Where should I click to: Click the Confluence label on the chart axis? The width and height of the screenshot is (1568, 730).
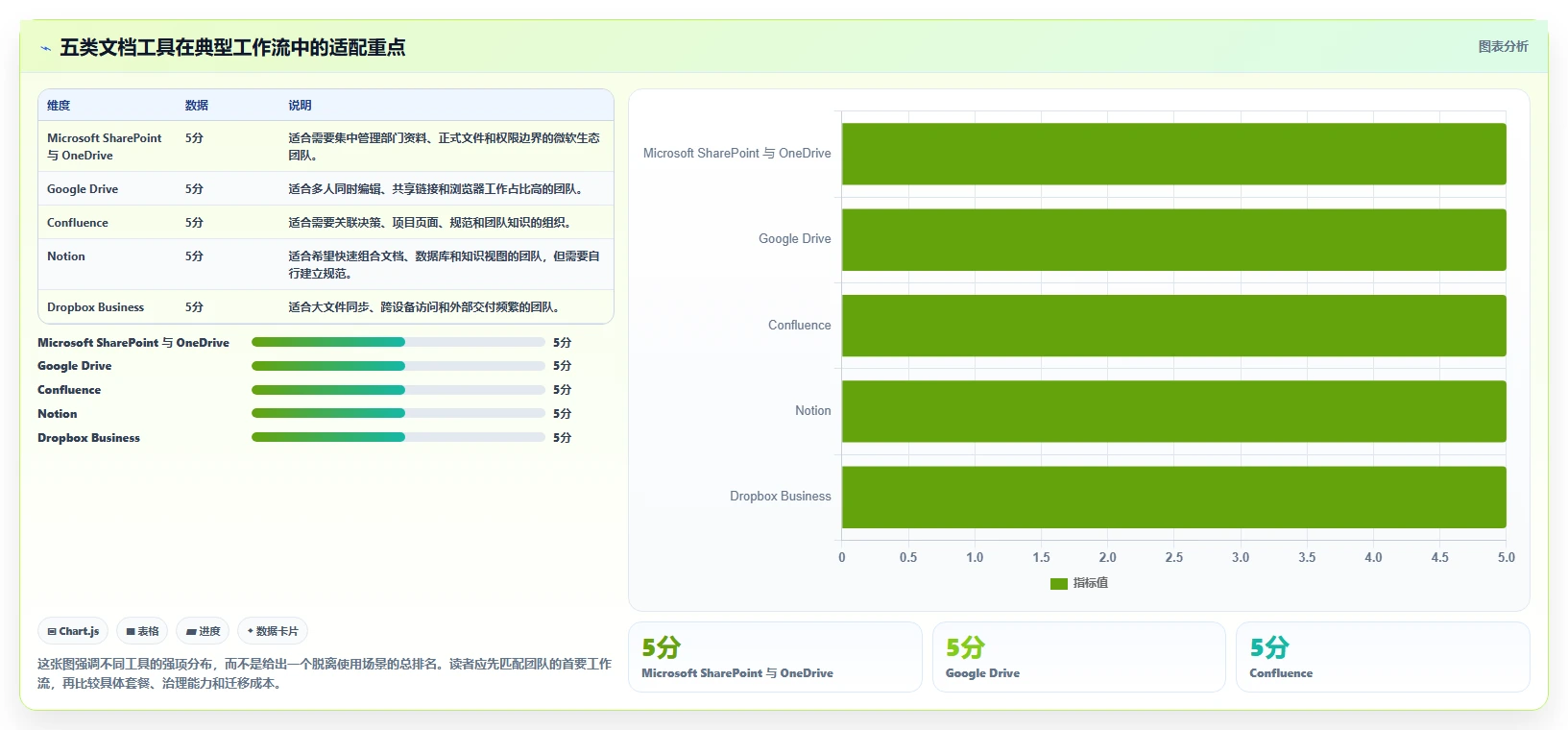pos(800,326)
